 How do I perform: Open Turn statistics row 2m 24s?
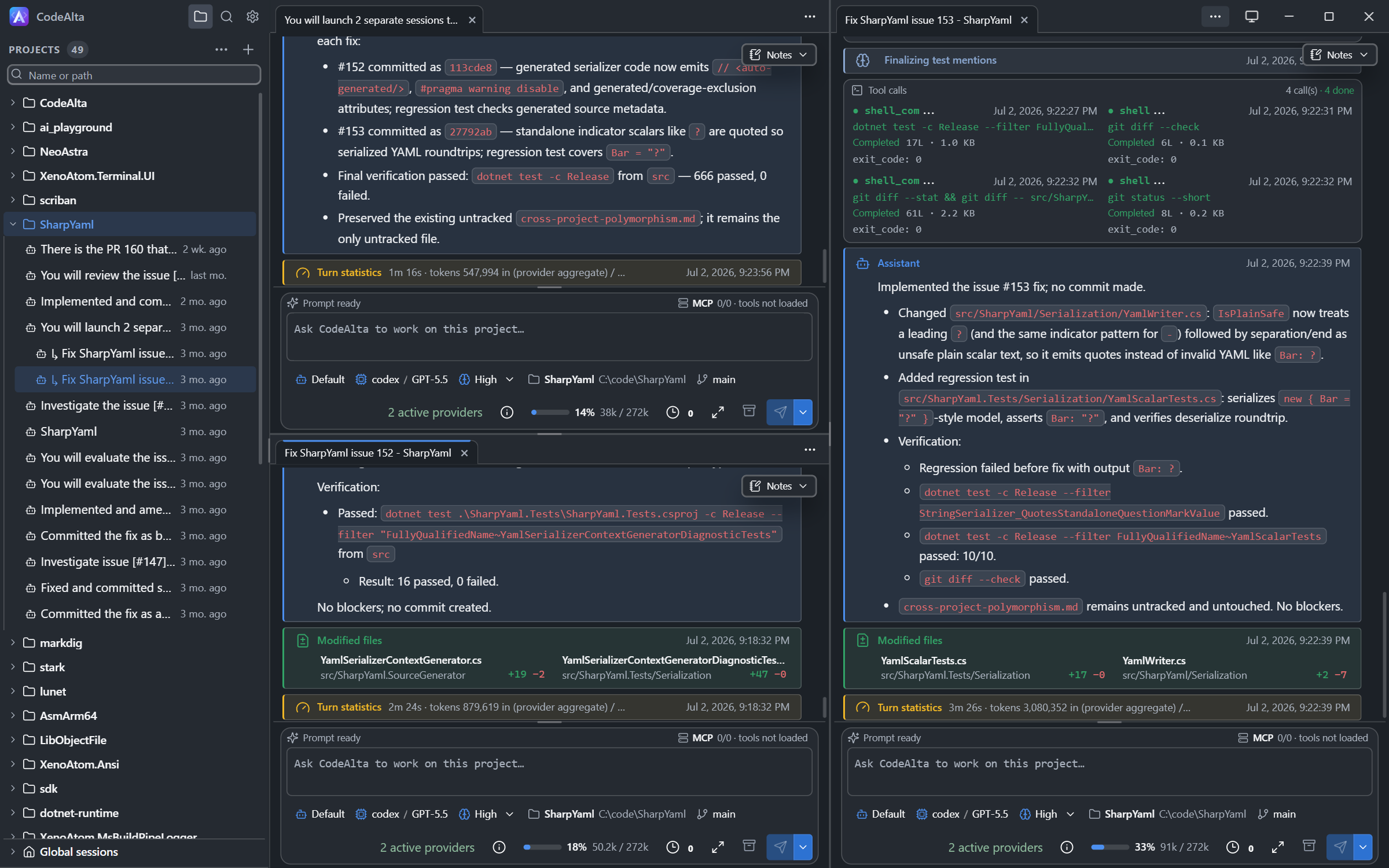point(542,707)
